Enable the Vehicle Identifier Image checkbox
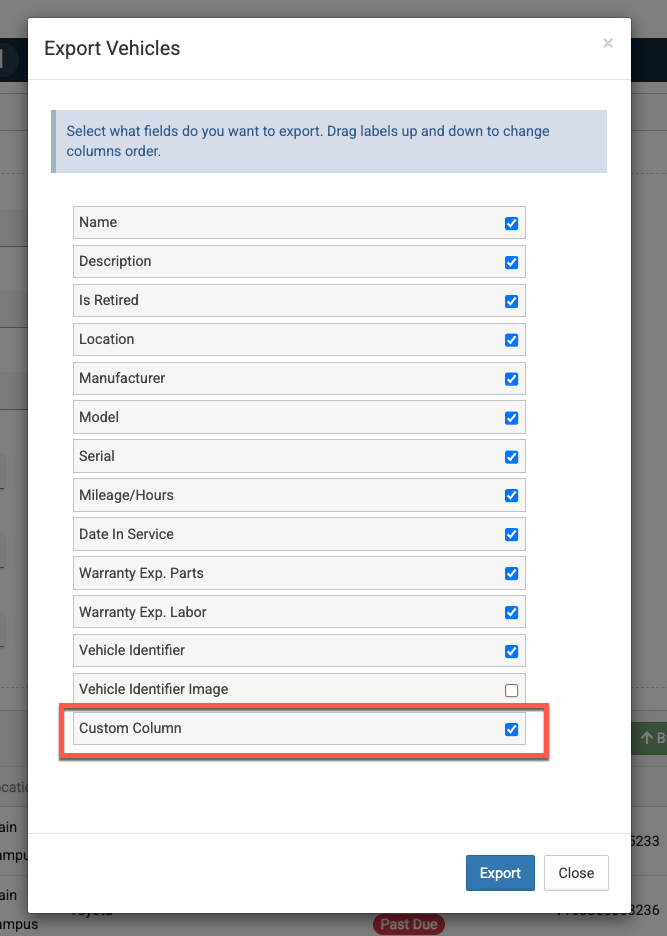Screen dimensions: 667x936 pos(511,690)
